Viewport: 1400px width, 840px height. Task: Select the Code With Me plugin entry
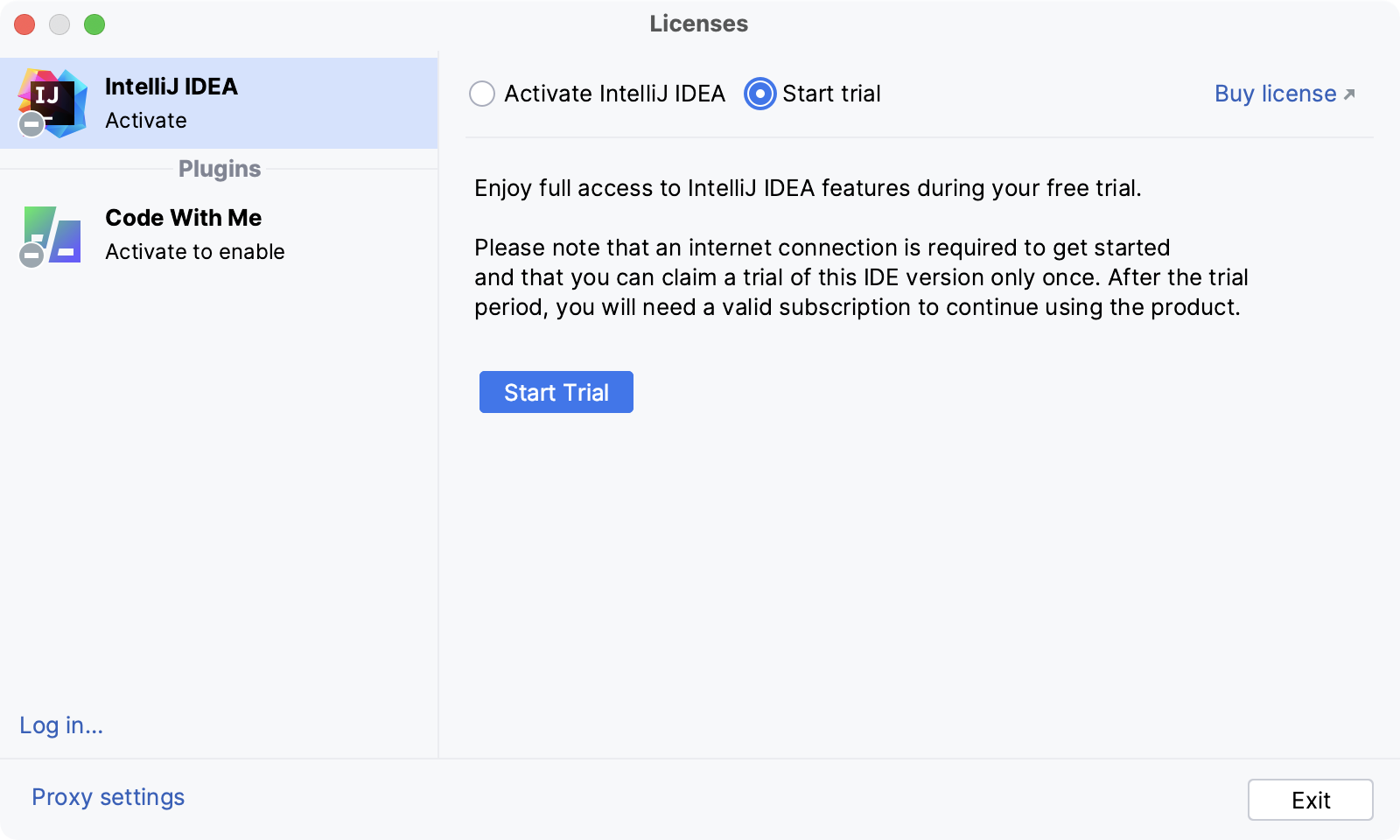[219, 234]
